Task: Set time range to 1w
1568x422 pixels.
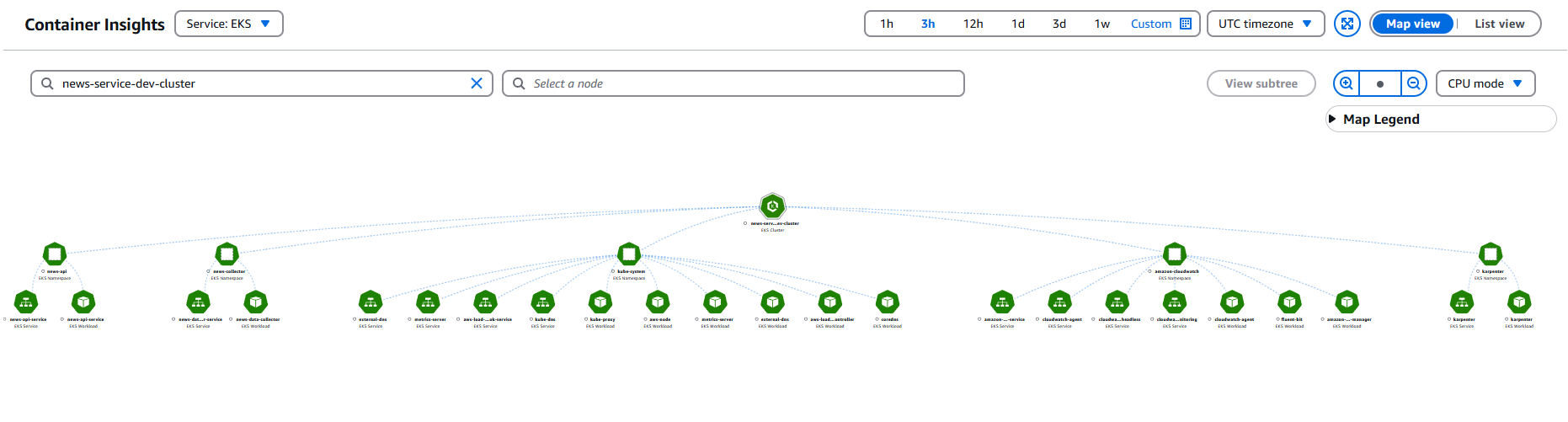Action: [x=1102, y=24]
